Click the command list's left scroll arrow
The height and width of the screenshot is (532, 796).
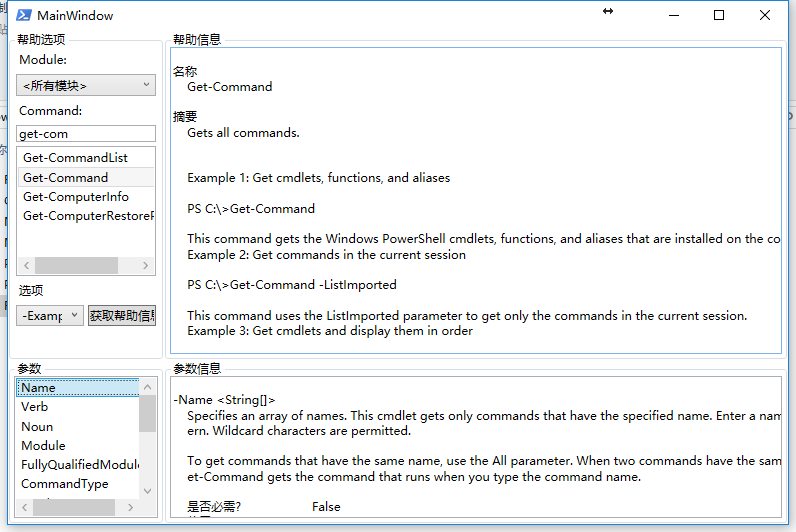point(26,265)
